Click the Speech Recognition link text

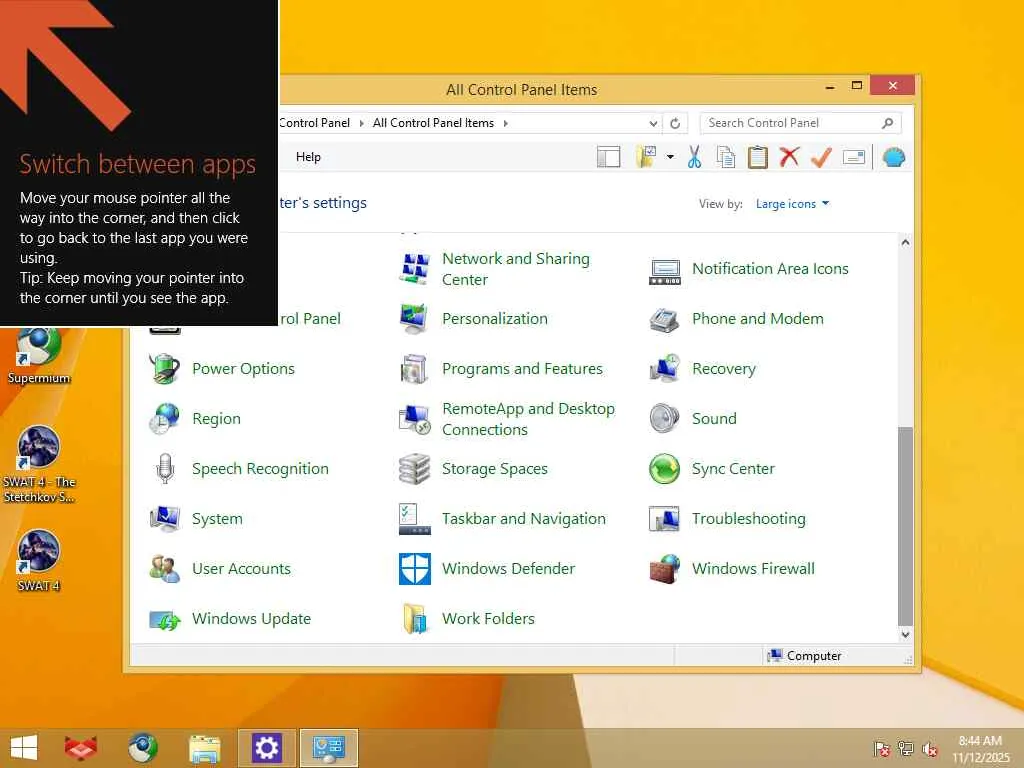pos(260,468)
